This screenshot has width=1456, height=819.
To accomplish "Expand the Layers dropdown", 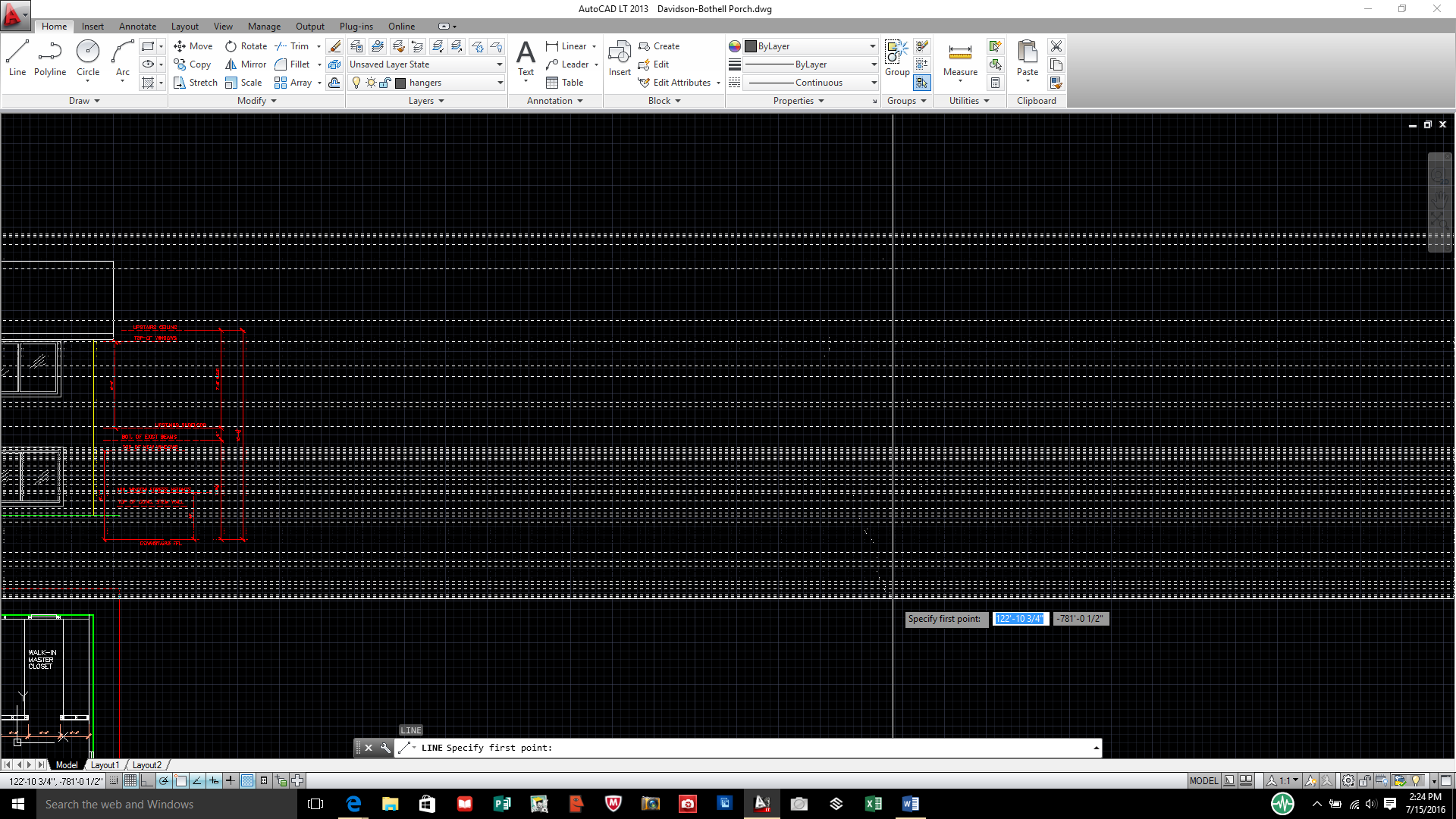I will pyautogui.click(x=425, y=100).
